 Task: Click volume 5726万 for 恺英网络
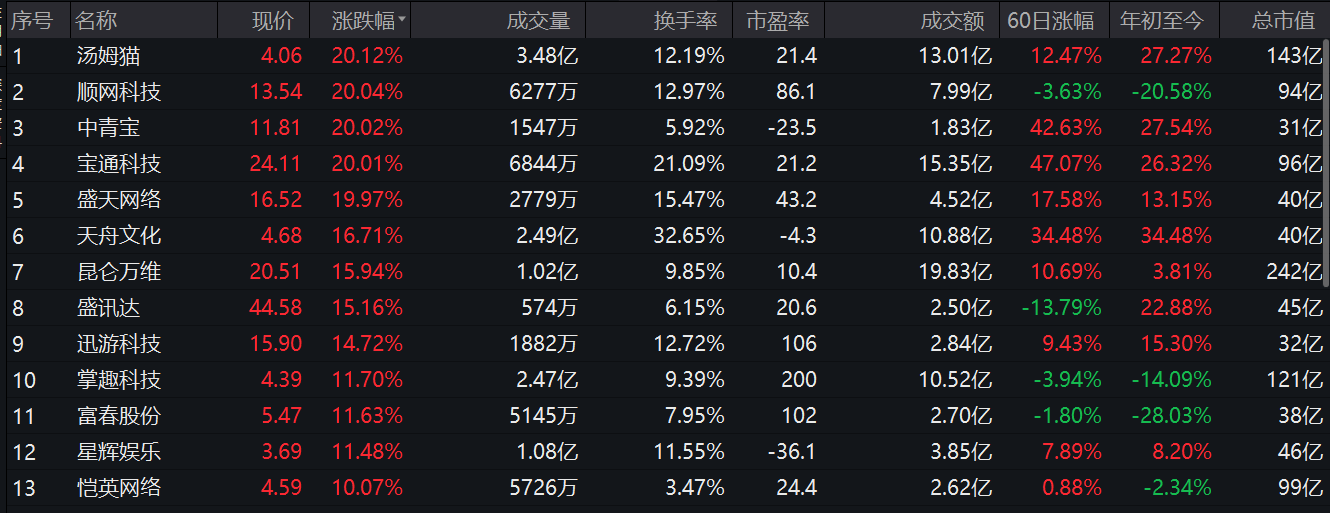tap(543, 488)
